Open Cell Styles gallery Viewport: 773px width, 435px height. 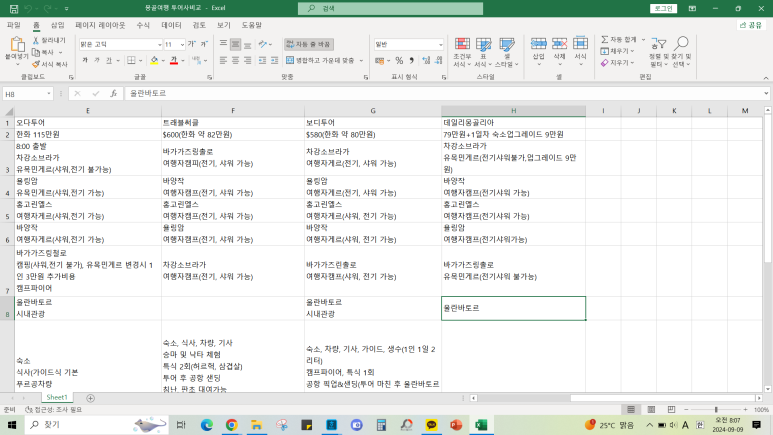tap(507, 52)
